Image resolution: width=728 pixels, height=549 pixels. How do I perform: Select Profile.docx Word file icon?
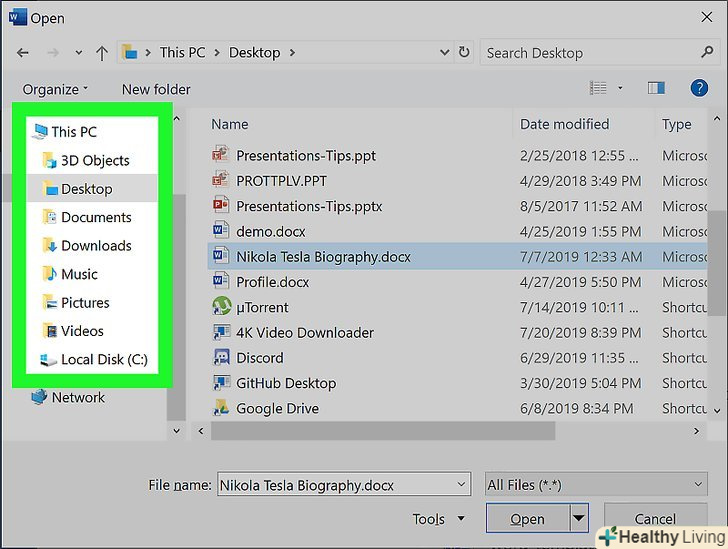pyautogui.click(x=221, y=281)
